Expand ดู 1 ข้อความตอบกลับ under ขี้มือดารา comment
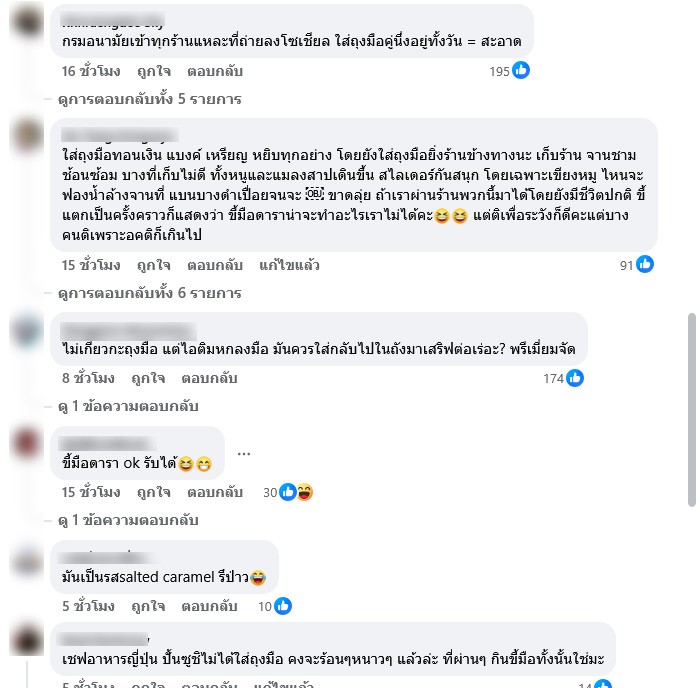This screenshot has width=700, height=688. [128, 520]
